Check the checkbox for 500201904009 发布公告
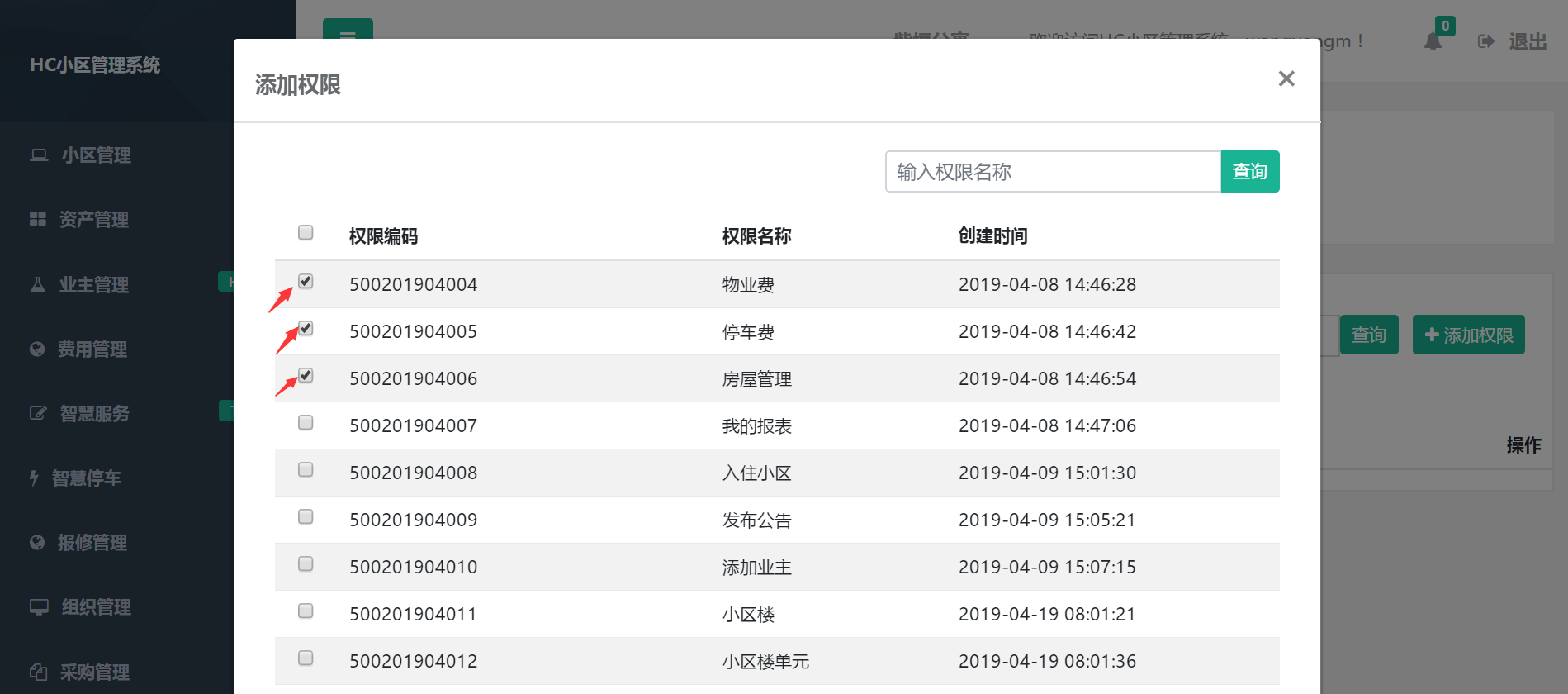Screen dimensions: 1568x694 click(x=306, y=516)
